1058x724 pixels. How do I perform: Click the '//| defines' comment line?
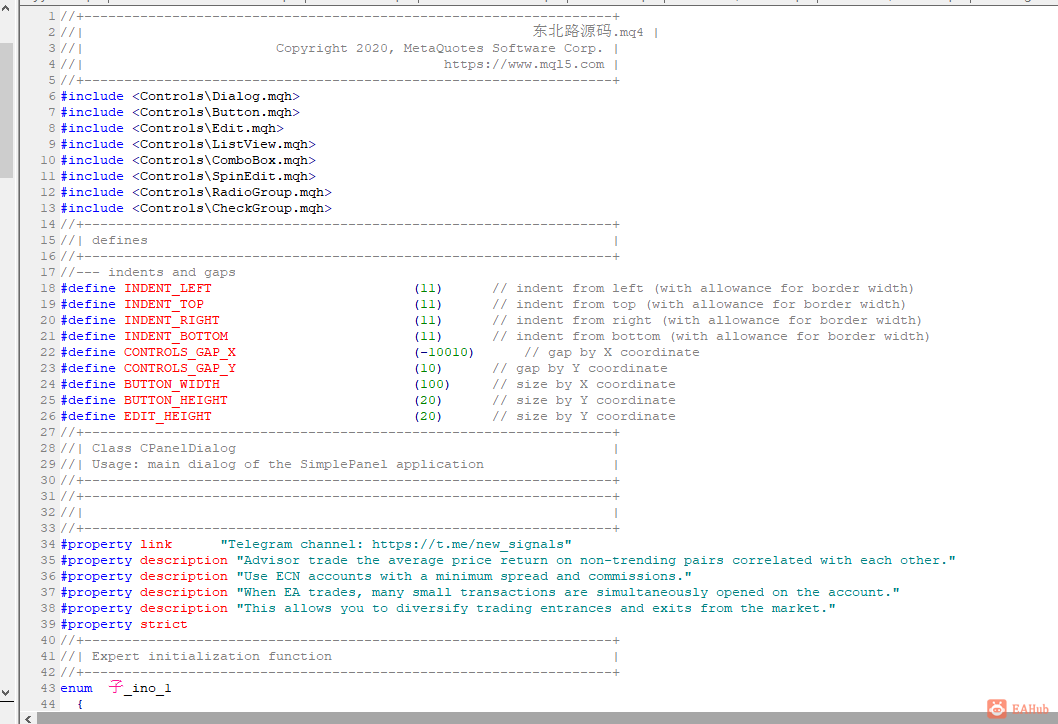click(104, 241)
